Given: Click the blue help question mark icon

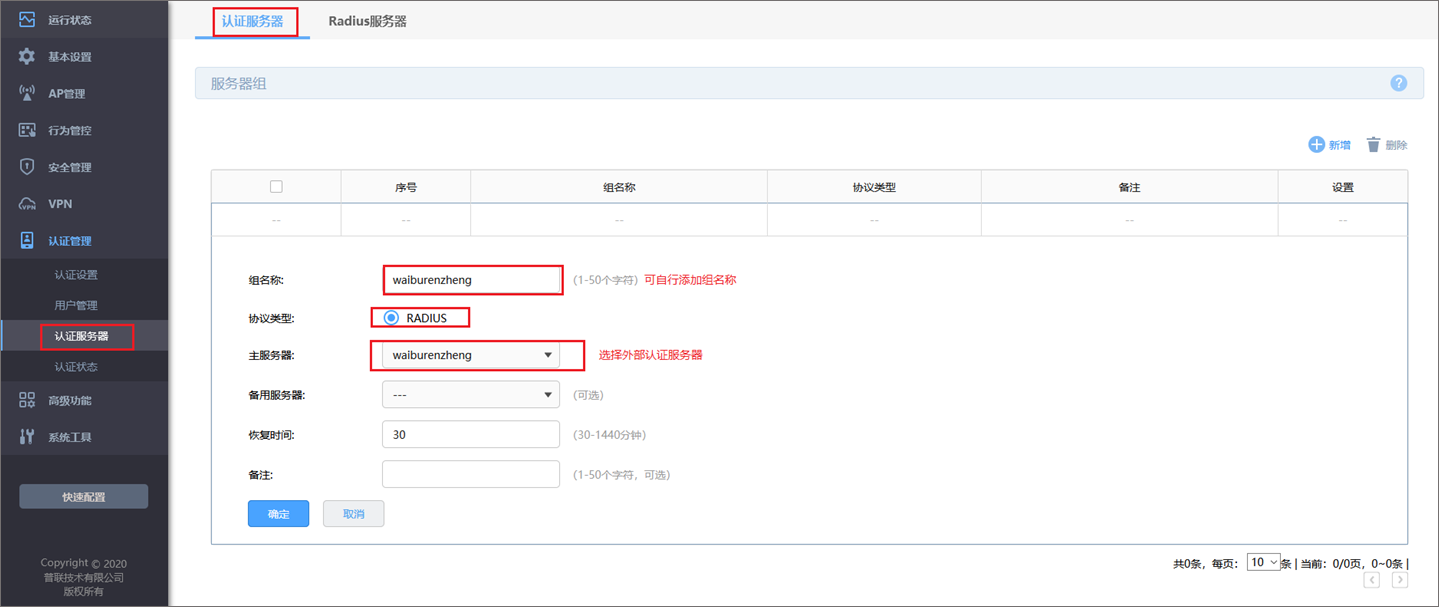Looking at the screenshot, I should click(x=1398, y=83).
